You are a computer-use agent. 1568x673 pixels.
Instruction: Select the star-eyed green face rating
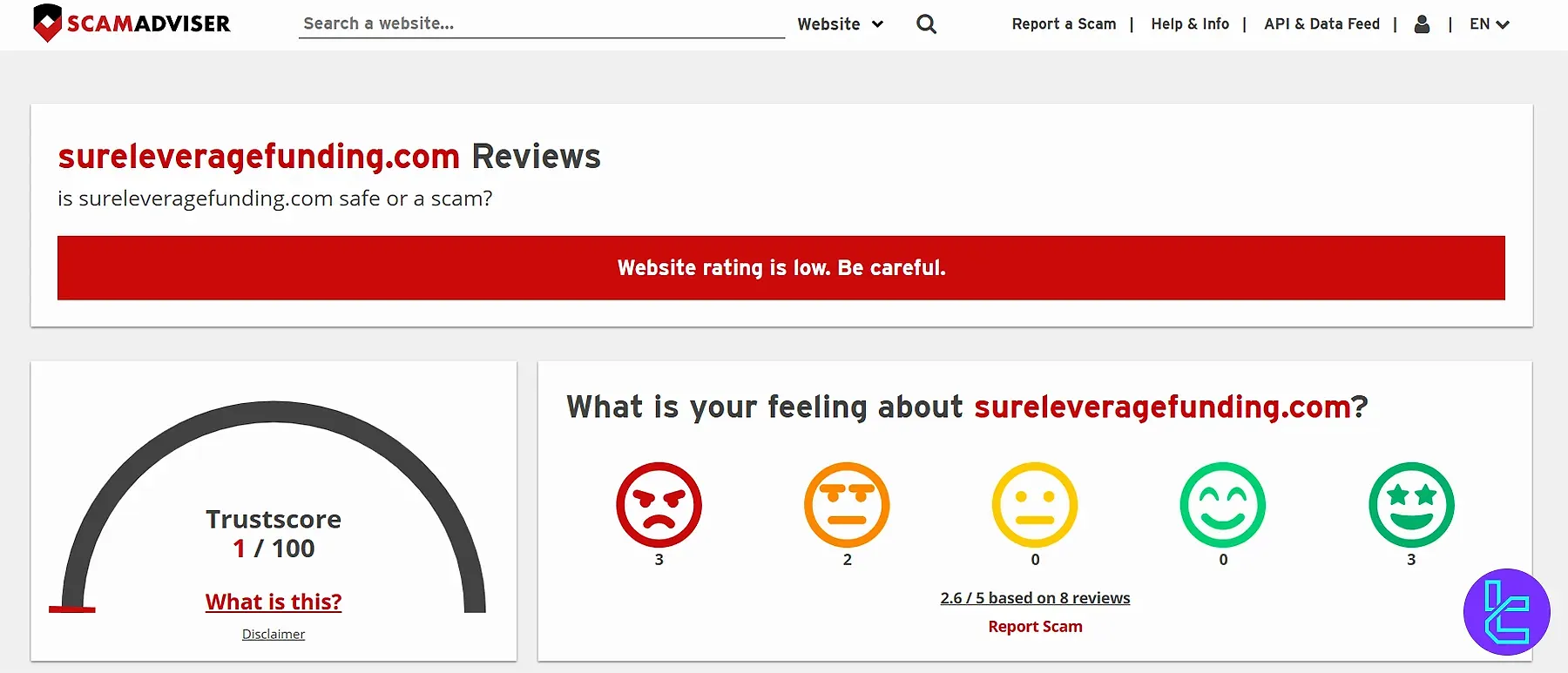click(x=1411, y=505)
